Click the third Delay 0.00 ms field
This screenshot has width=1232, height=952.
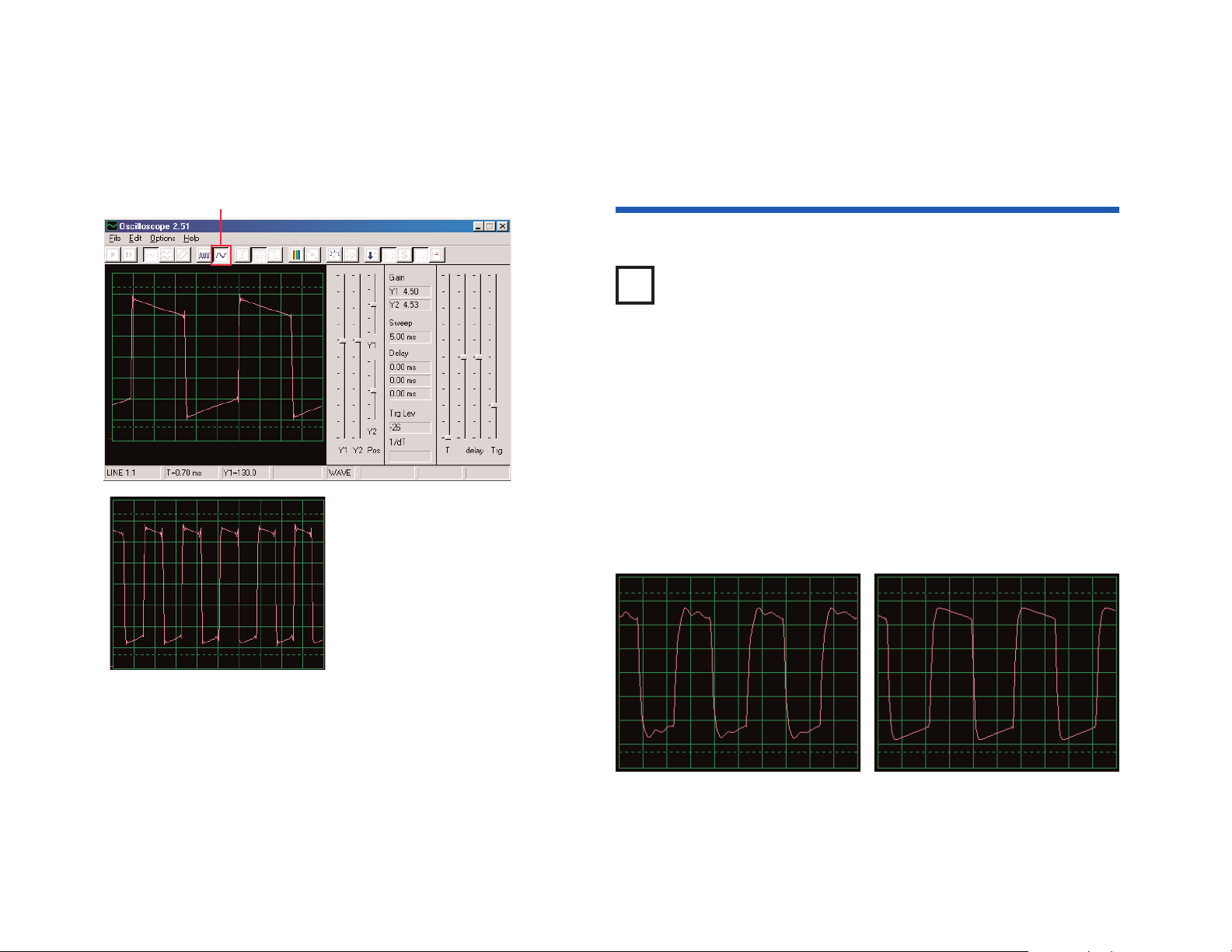click(x=410, y=393)
